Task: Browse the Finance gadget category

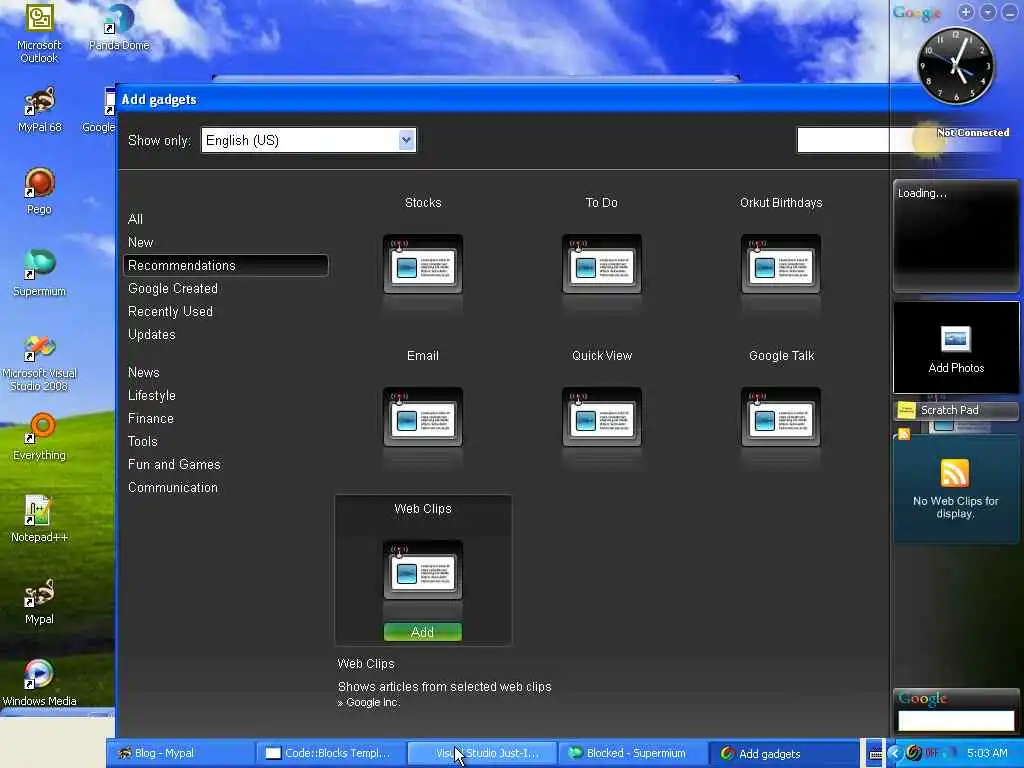Action: [x=150, y=418]
